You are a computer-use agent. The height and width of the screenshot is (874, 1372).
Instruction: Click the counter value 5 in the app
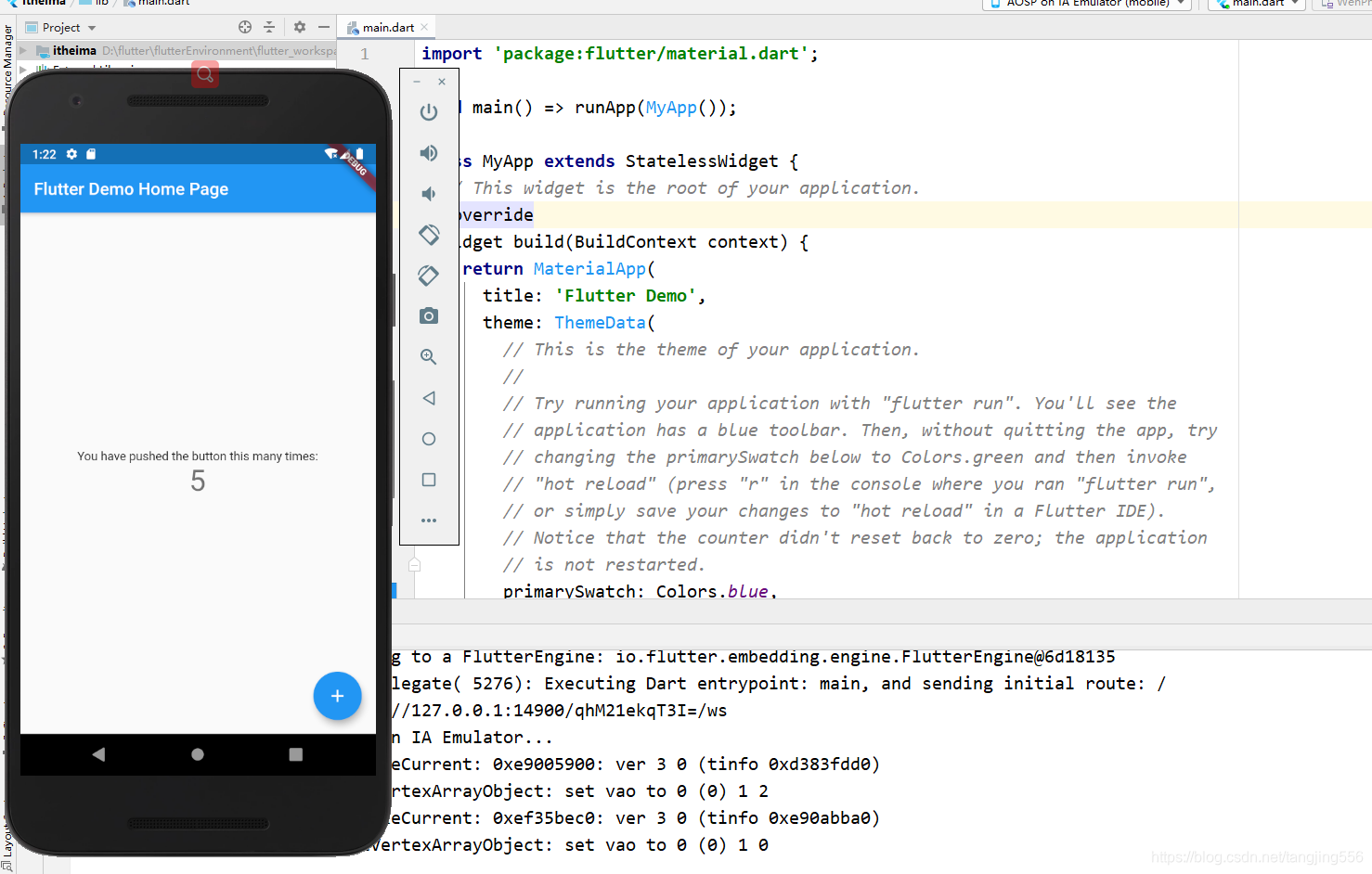tap(198, 481)
